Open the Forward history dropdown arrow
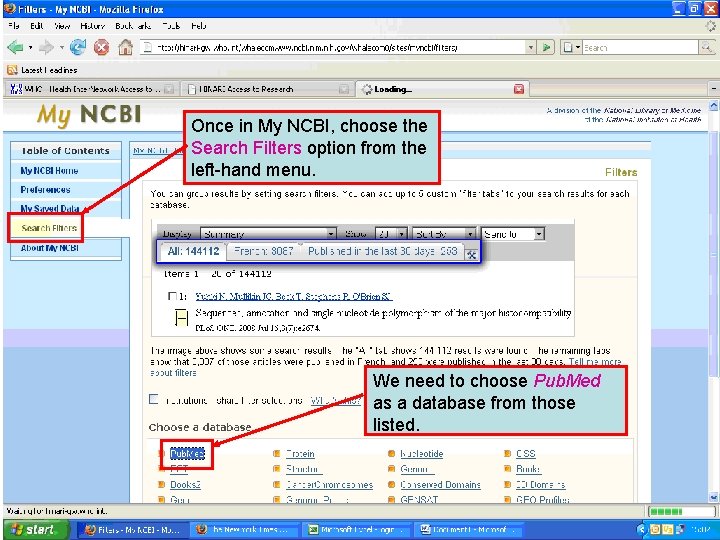Viewport: 720px width, 540px height. [61, 48]
